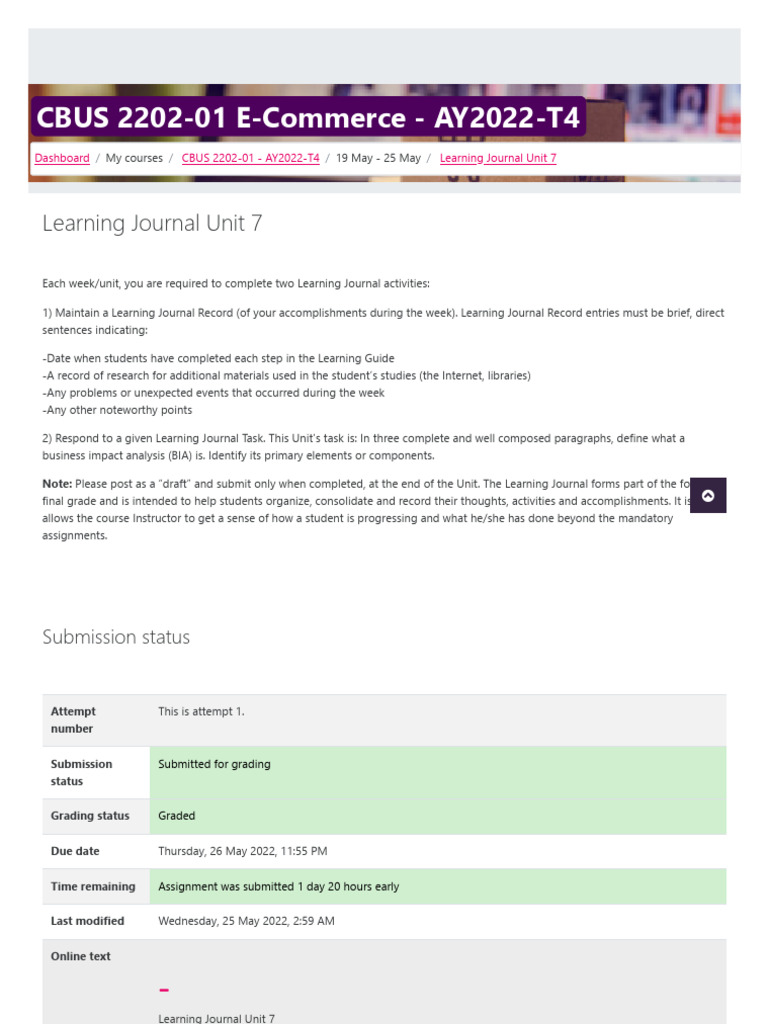
Task: Click the 'Graded' grading status cell
Action: click(177, 816)
